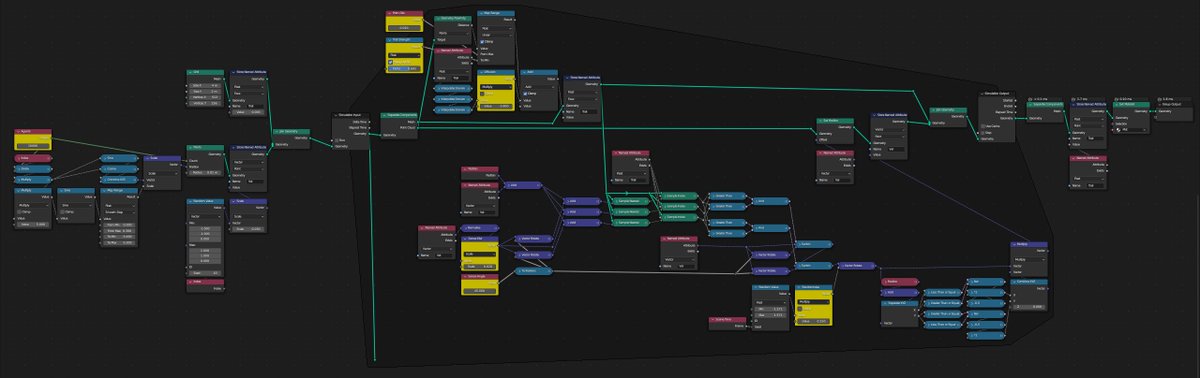Open the Vector type dropdown in left Random Value node

205,216
